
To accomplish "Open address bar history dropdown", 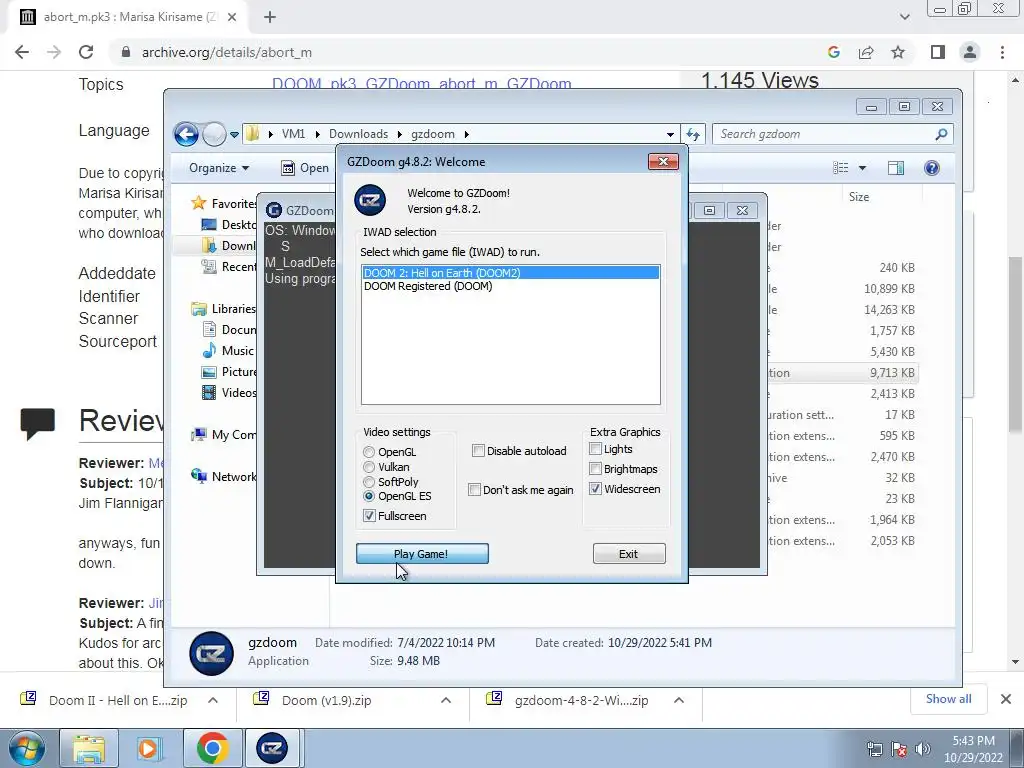I will click(x=670, y=135).
